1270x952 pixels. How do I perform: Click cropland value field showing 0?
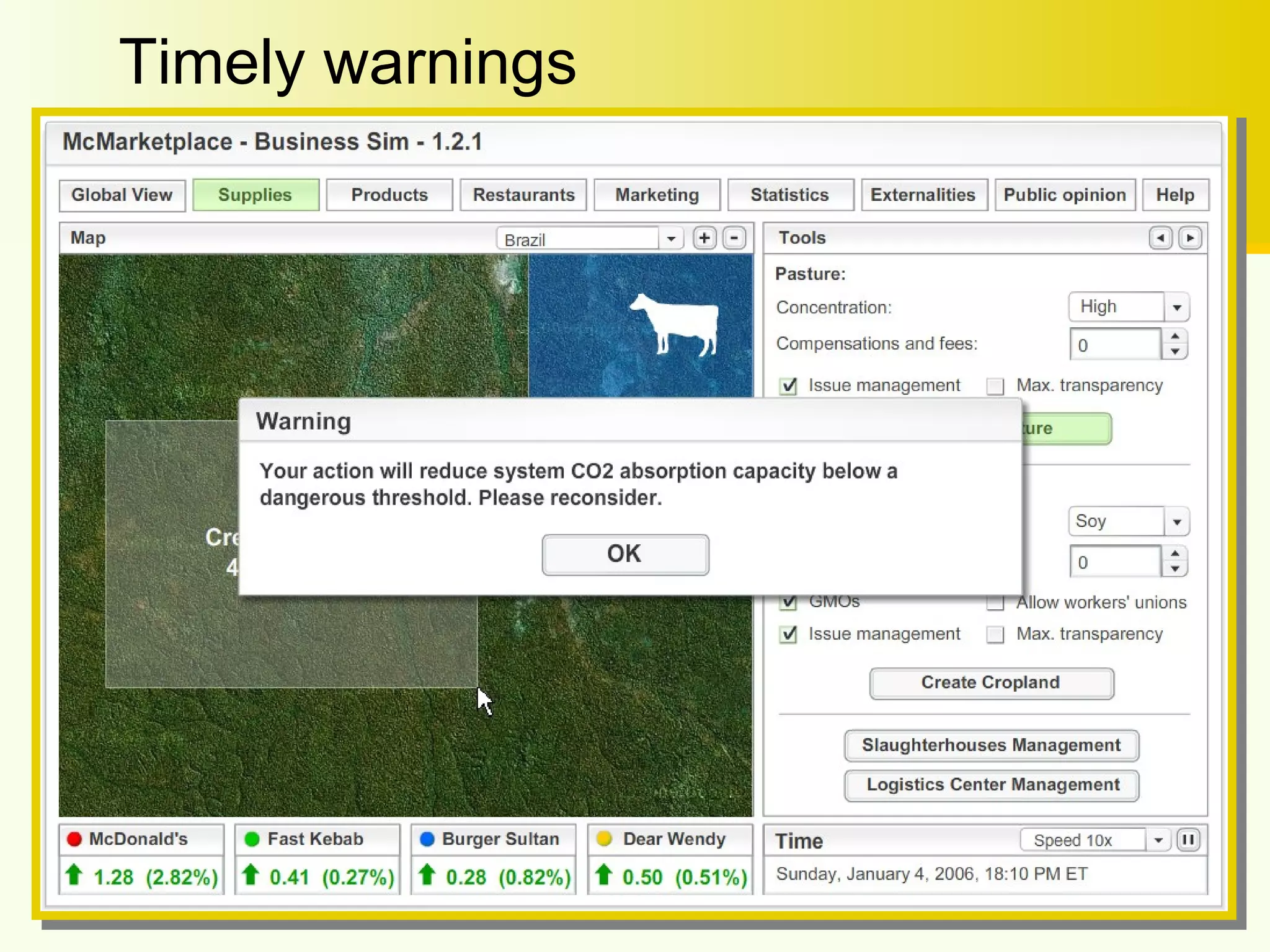tap(1115, 561)
